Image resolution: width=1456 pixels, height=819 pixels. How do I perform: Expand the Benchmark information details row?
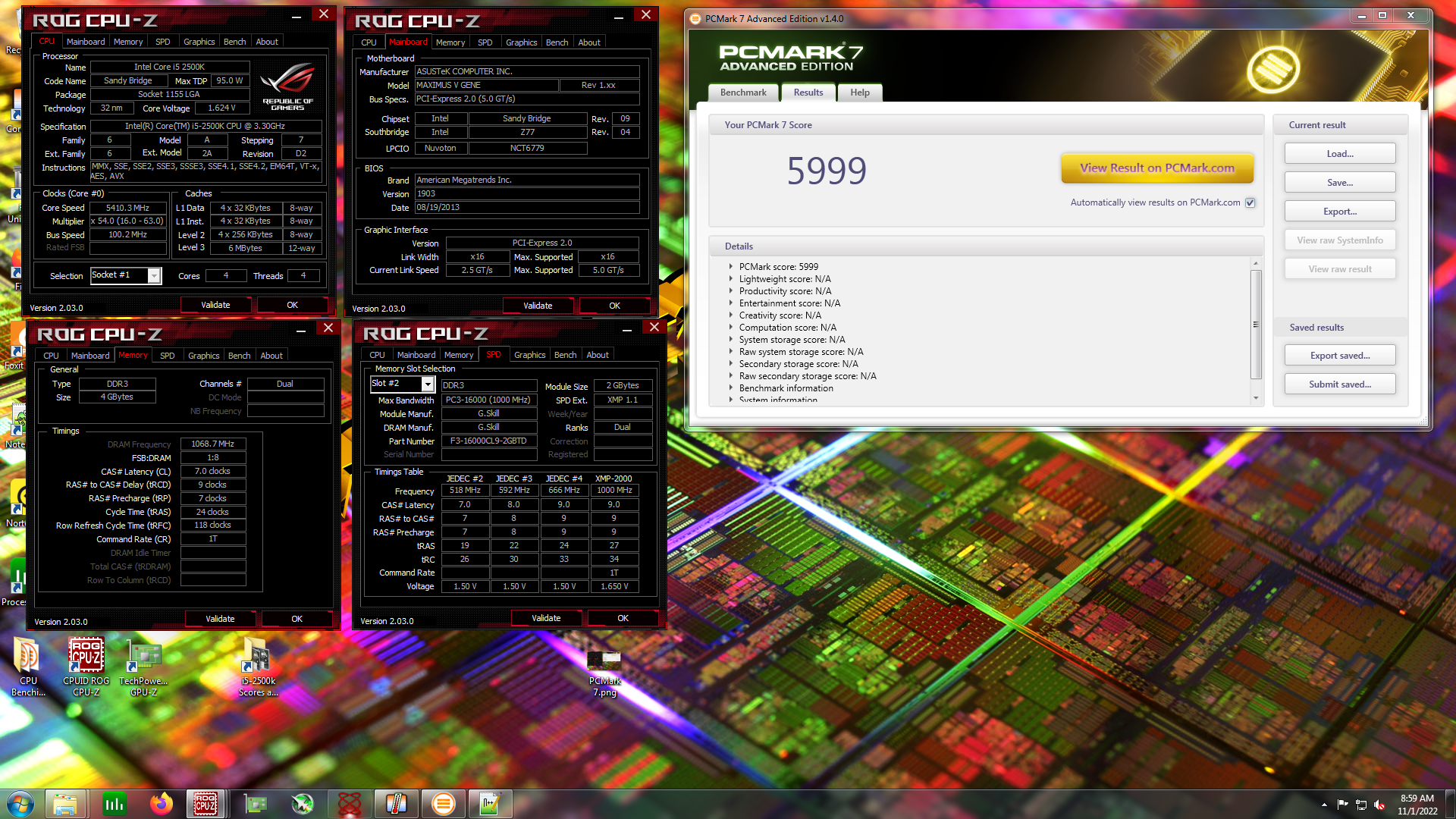[731, 388]
